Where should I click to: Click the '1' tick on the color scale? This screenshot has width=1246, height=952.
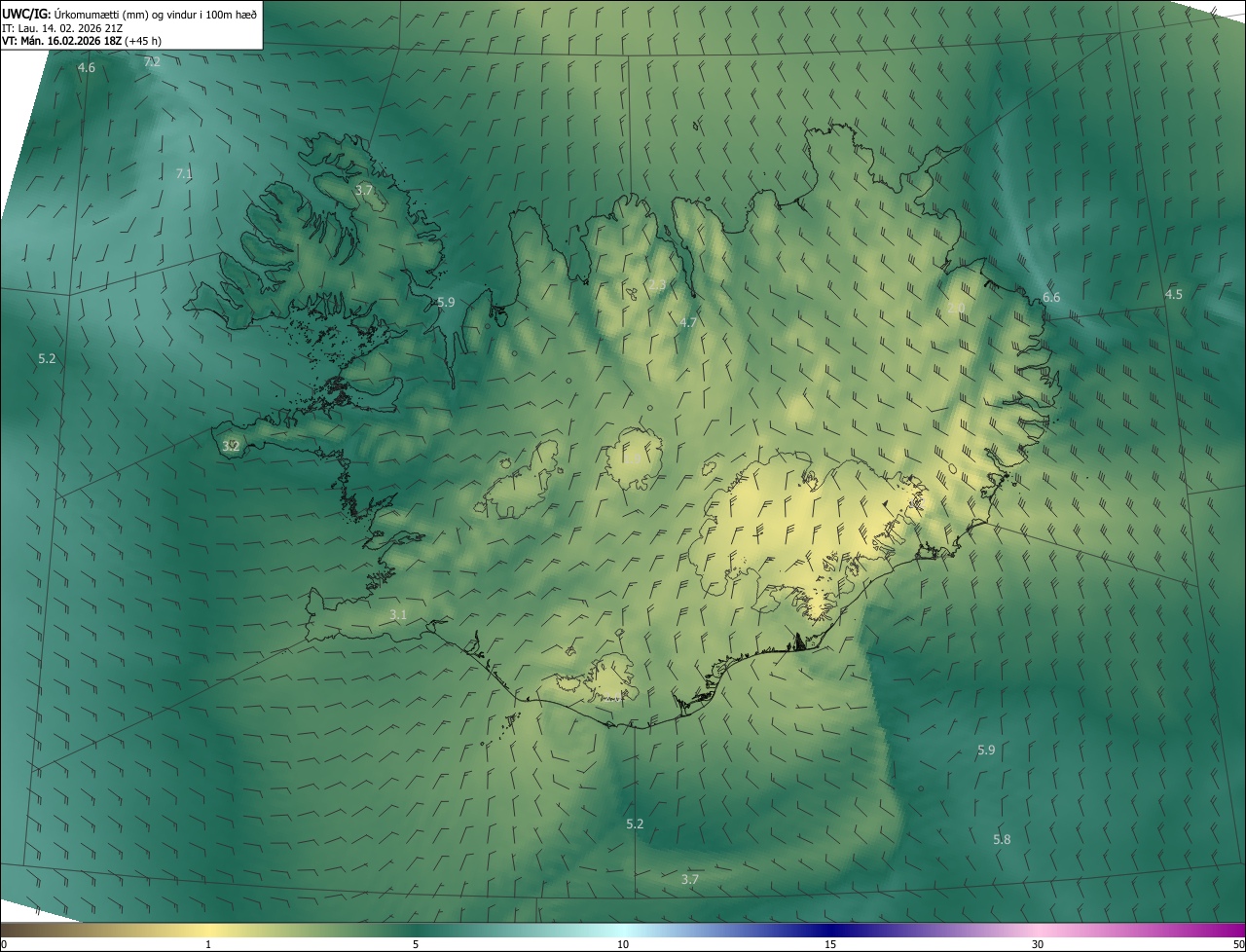[x=208, y=945]
